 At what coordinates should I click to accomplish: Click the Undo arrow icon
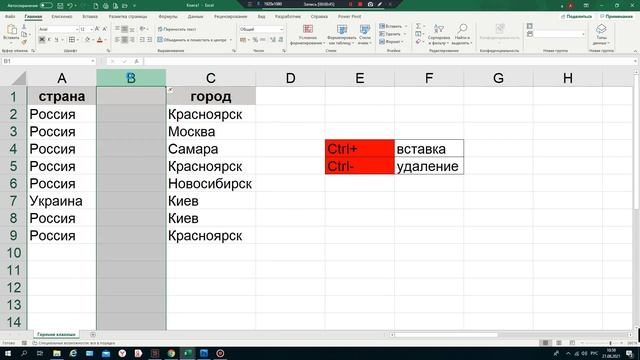click(x=70, y=6)
